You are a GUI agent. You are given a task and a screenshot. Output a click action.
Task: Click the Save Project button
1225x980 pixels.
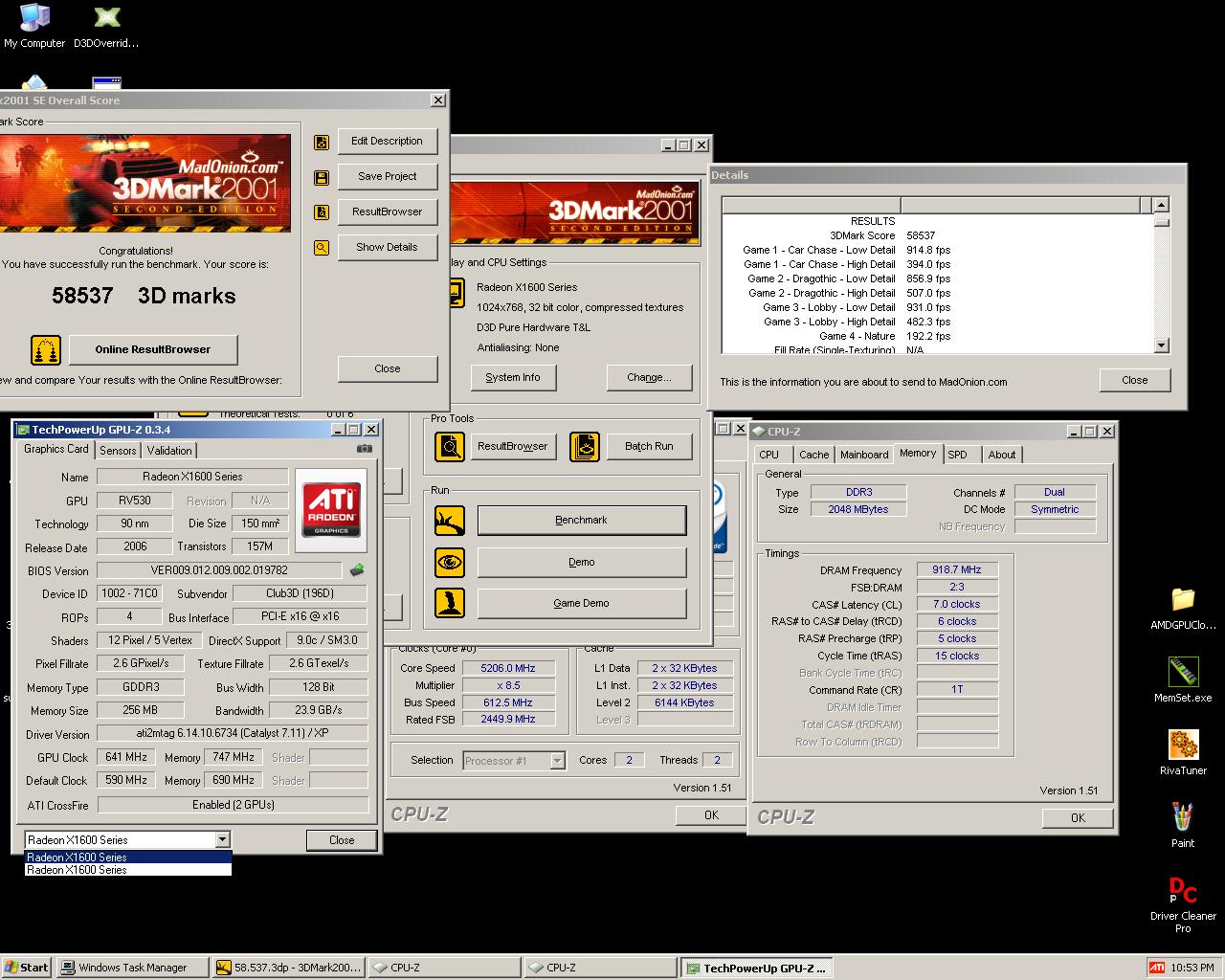(387, 177)
